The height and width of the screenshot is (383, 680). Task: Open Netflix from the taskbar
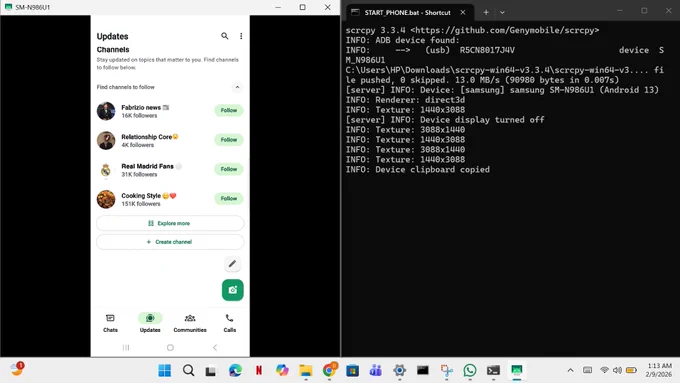(259, 370)
